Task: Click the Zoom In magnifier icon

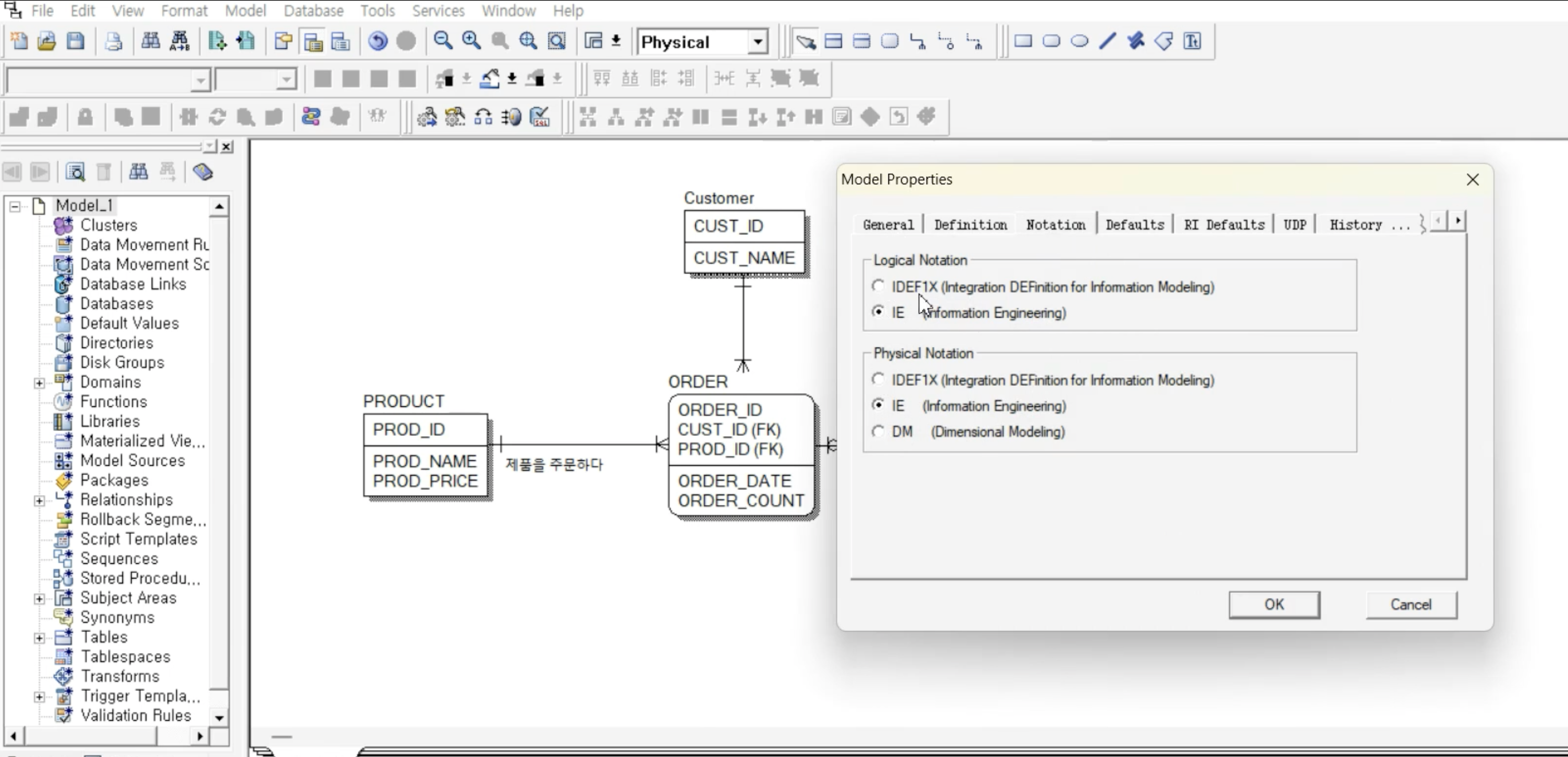Action: [x=471, y=41]
